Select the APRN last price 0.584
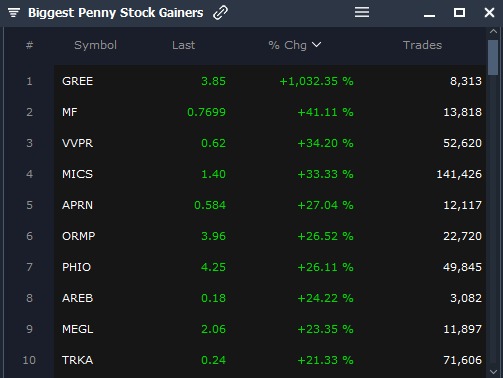The height and width of the screenshot is (378, 503). [210, 205]
